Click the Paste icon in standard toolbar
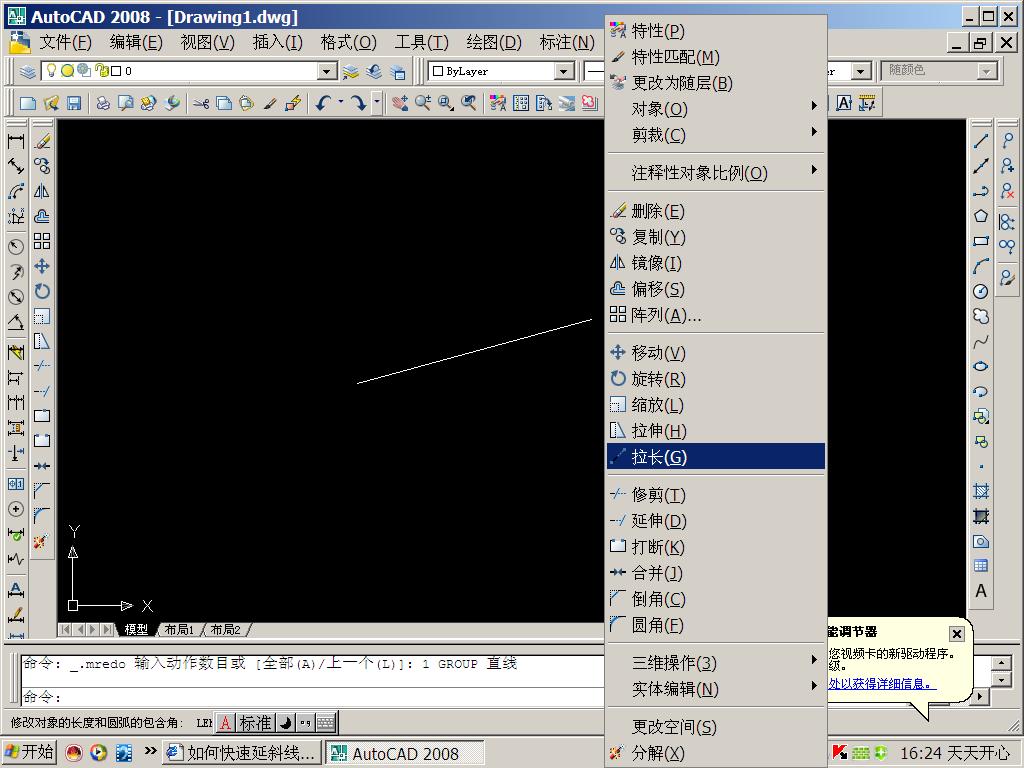Image resolution: width=1024 pixels, height=768 pixels. click(247, 103)
